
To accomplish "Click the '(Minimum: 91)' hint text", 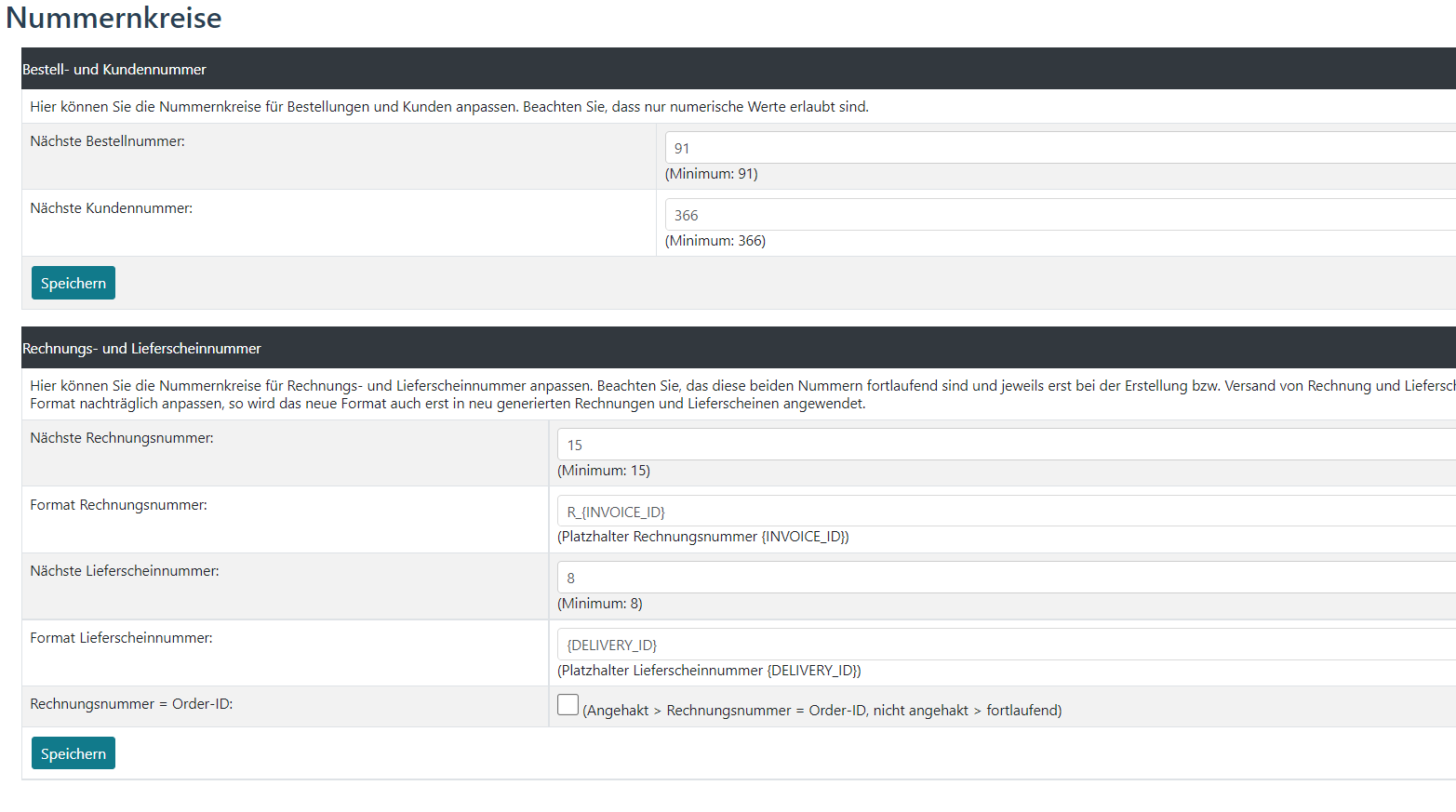I will click(711, 174).
